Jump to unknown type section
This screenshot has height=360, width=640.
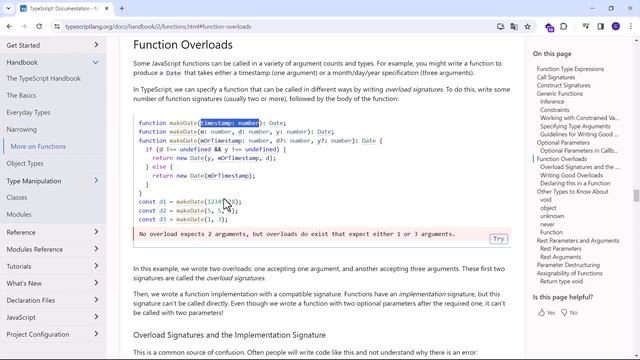click(x=552, y=216)
